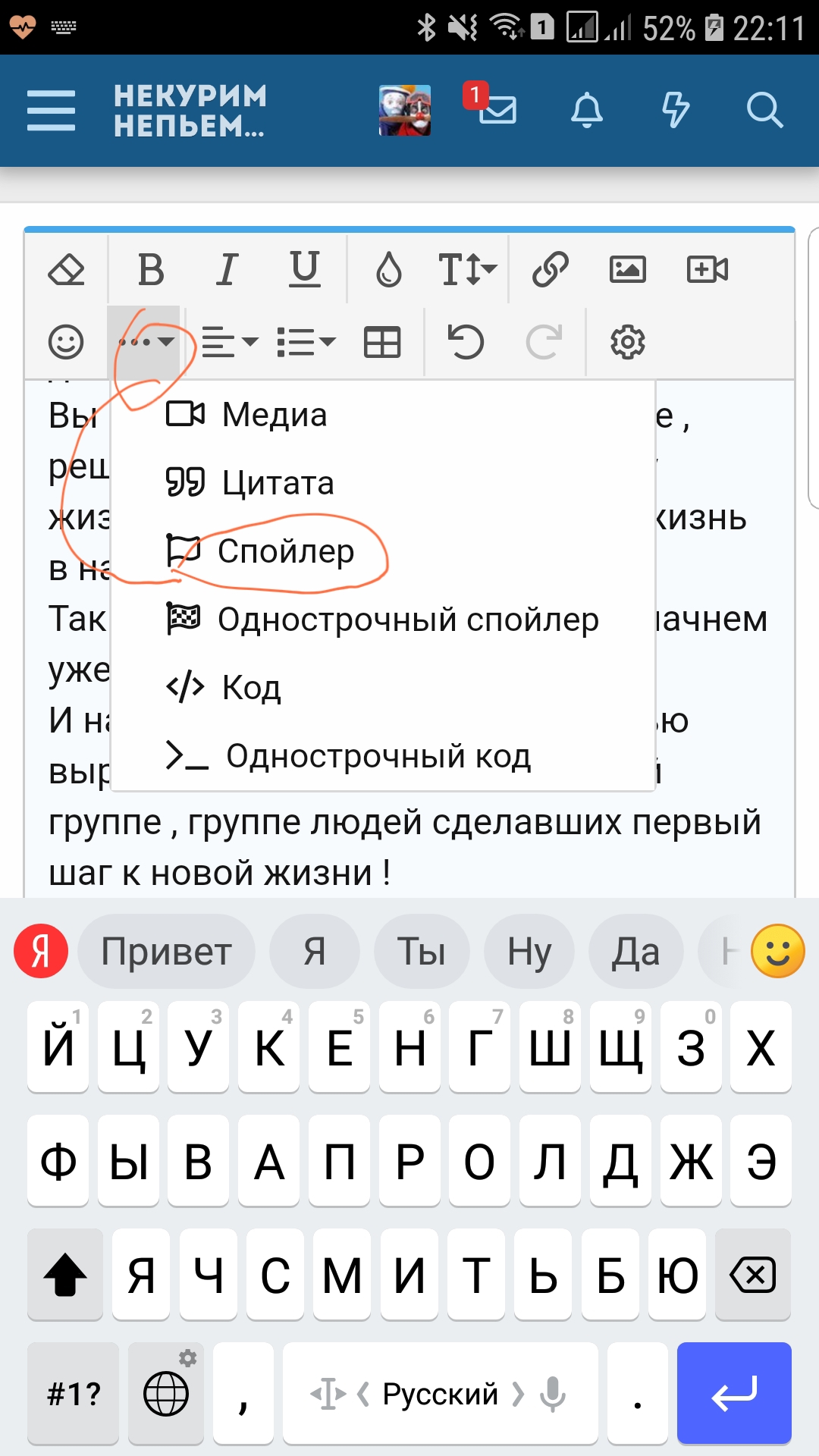This screenshot has height=1456, width=819.
Task: Expand the font size dropdown
Action: (467, 269)
